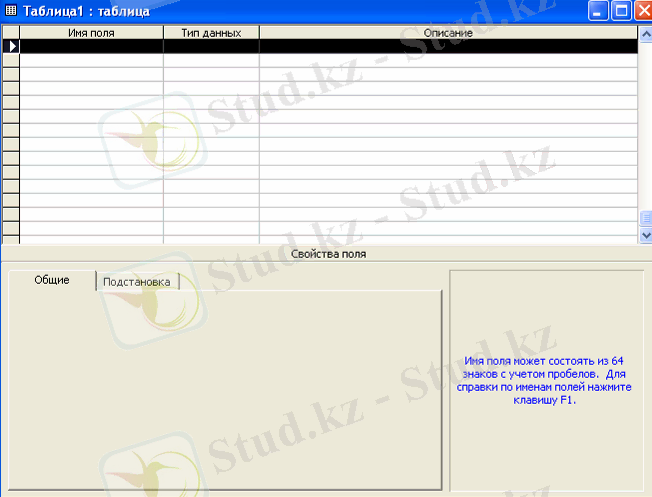The width and height of the screenshot is (652, 497).
Task: Click the table icon in the title bar
Action: [10, 12]
